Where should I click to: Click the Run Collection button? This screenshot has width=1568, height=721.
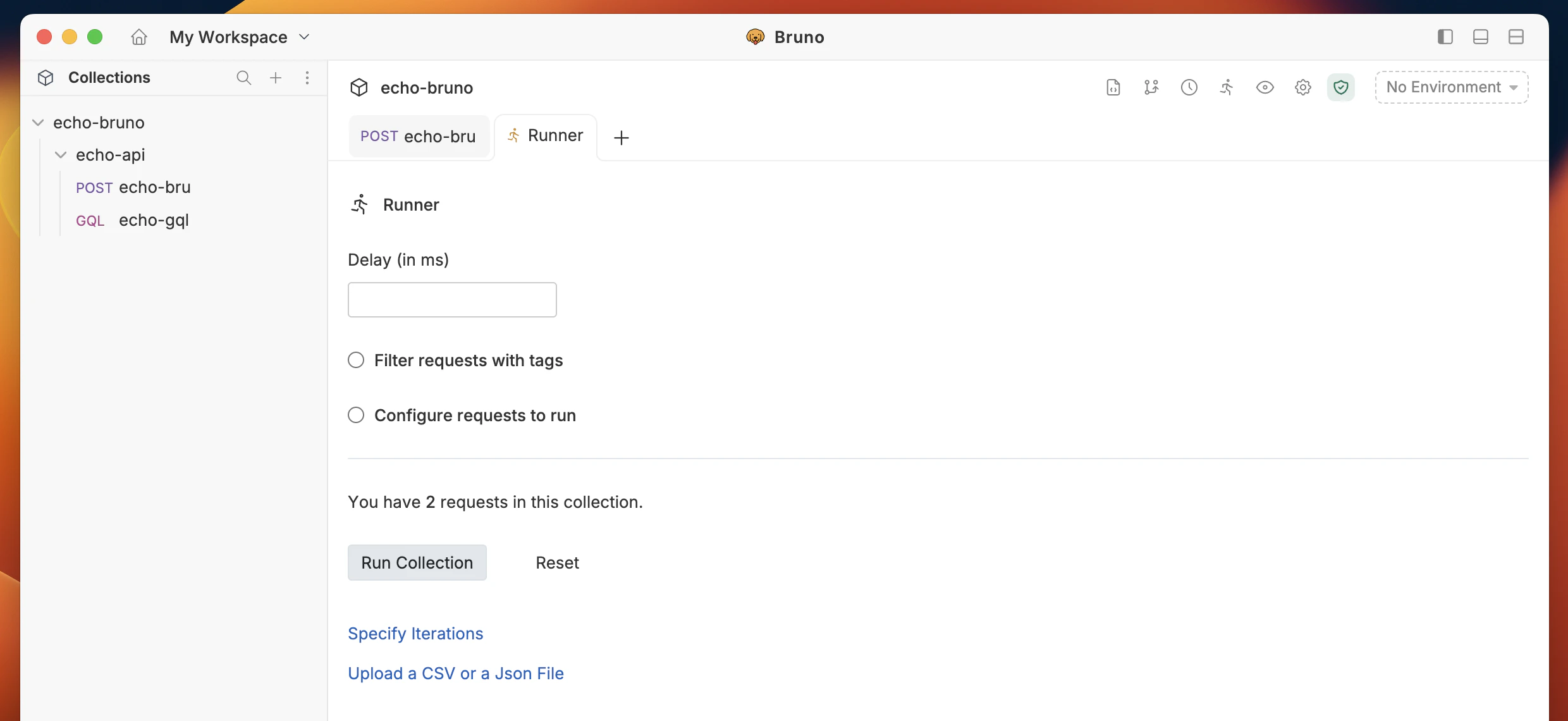coord(417,562)
